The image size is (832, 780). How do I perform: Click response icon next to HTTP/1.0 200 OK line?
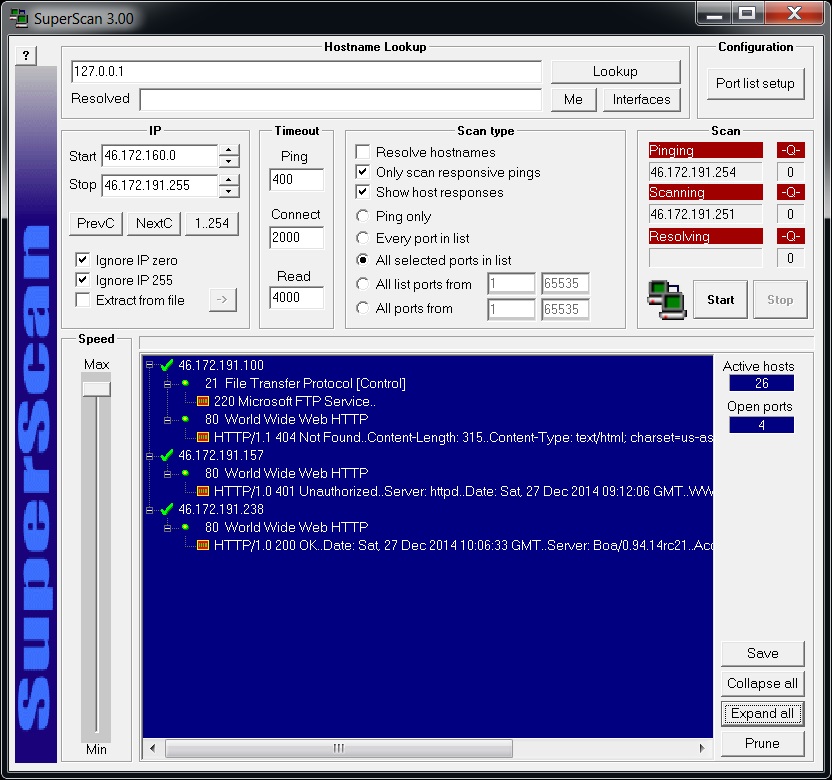pos(203,545)
